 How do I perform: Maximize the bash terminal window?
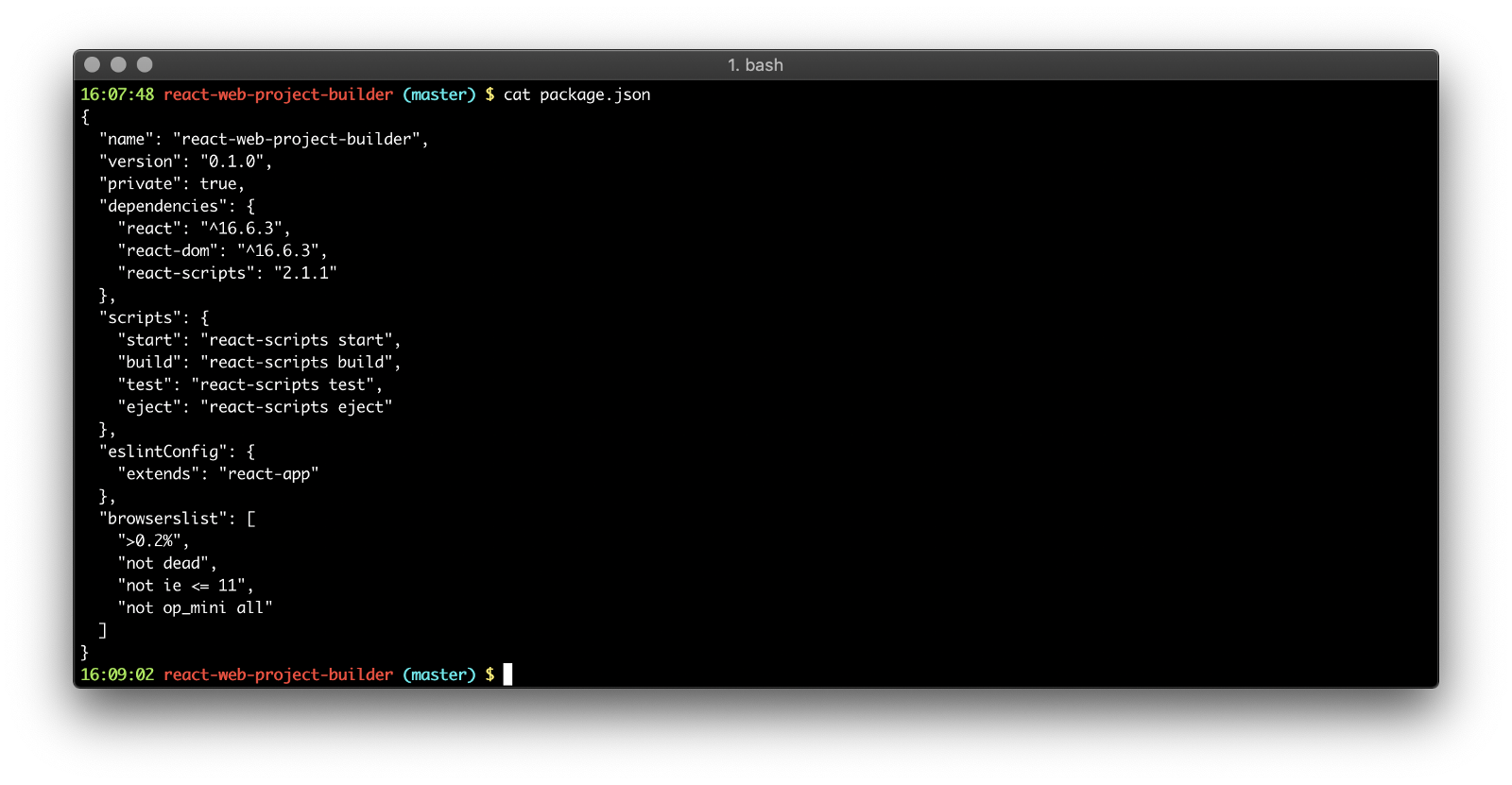pyautogui.click(x=145, y=64)
